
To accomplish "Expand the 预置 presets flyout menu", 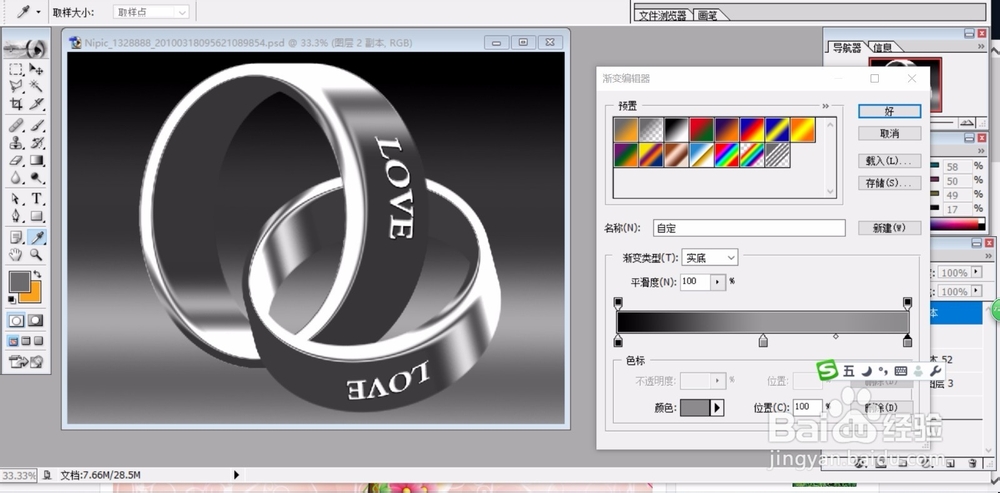I will pyautogui.click(x=825, y=106).
